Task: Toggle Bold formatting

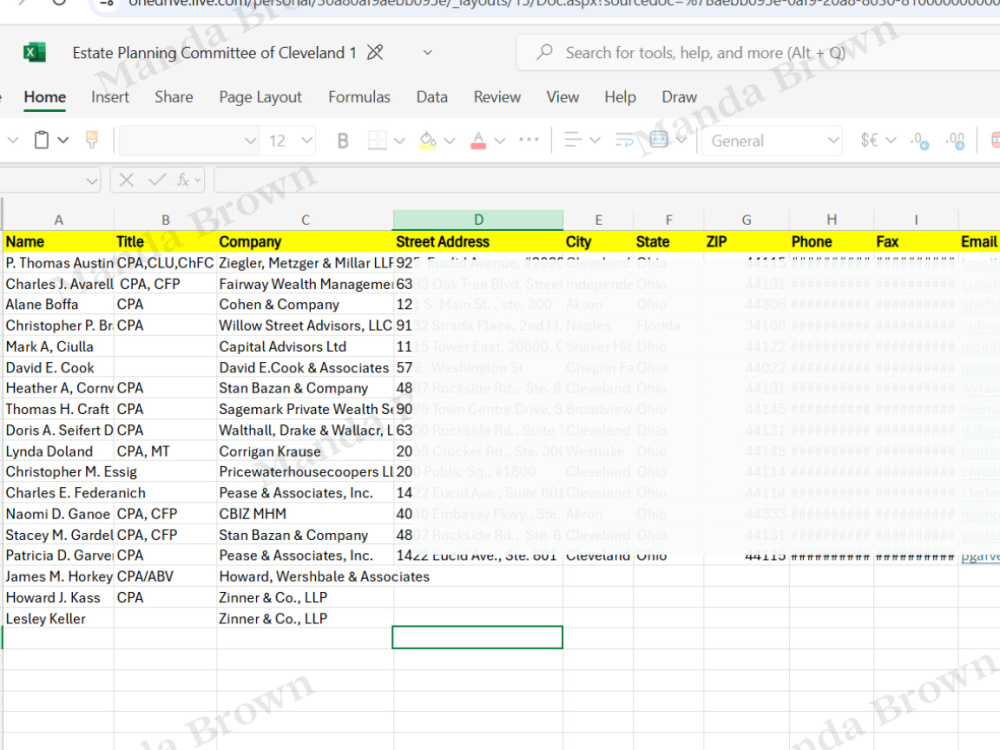Action: click(342, 140)
